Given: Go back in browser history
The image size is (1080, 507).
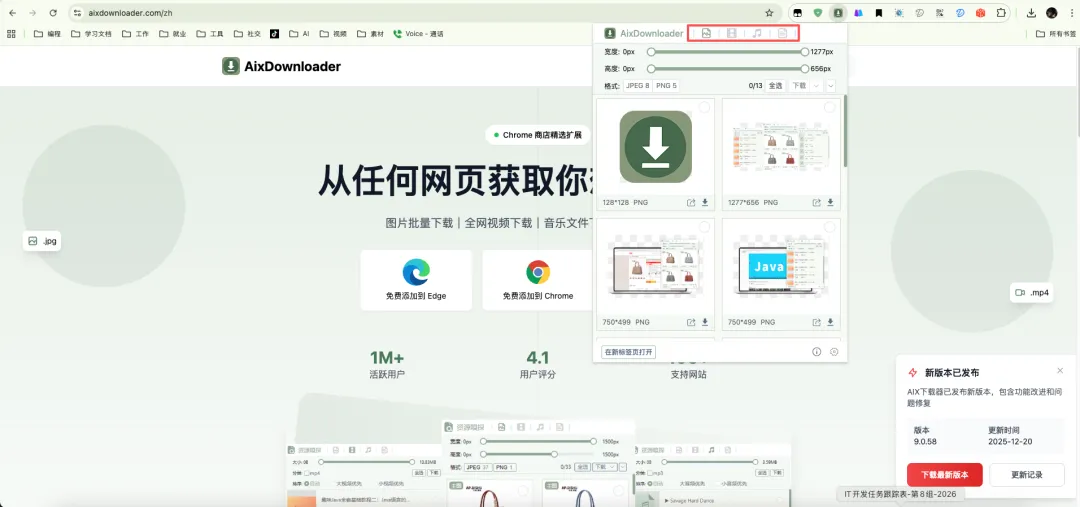Looking at the screenshot, I should click(12, 12).
